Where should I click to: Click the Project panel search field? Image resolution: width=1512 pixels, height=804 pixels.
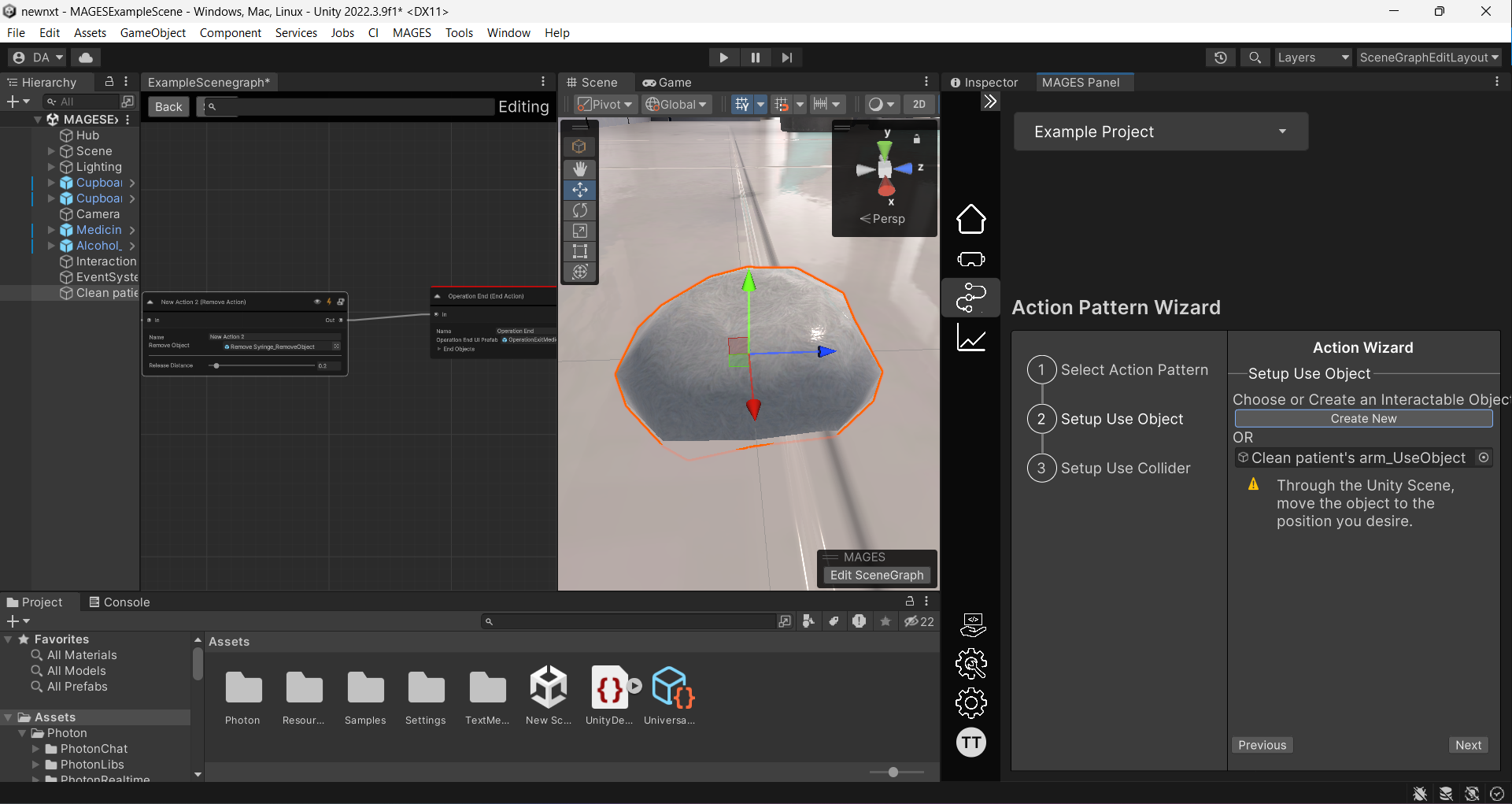pyautogui.click(x=628, y=621)
